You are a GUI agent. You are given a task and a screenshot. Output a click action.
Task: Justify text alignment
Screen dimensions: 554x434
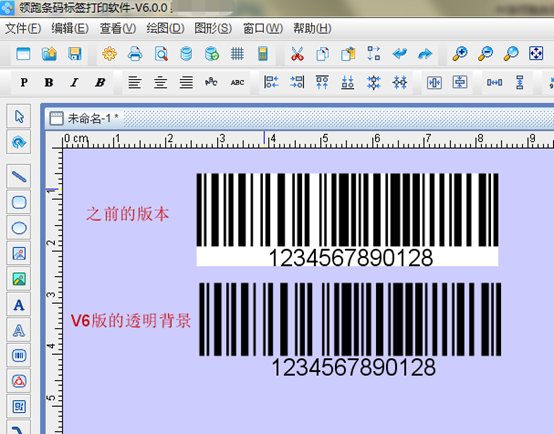[x=186, y=82]
